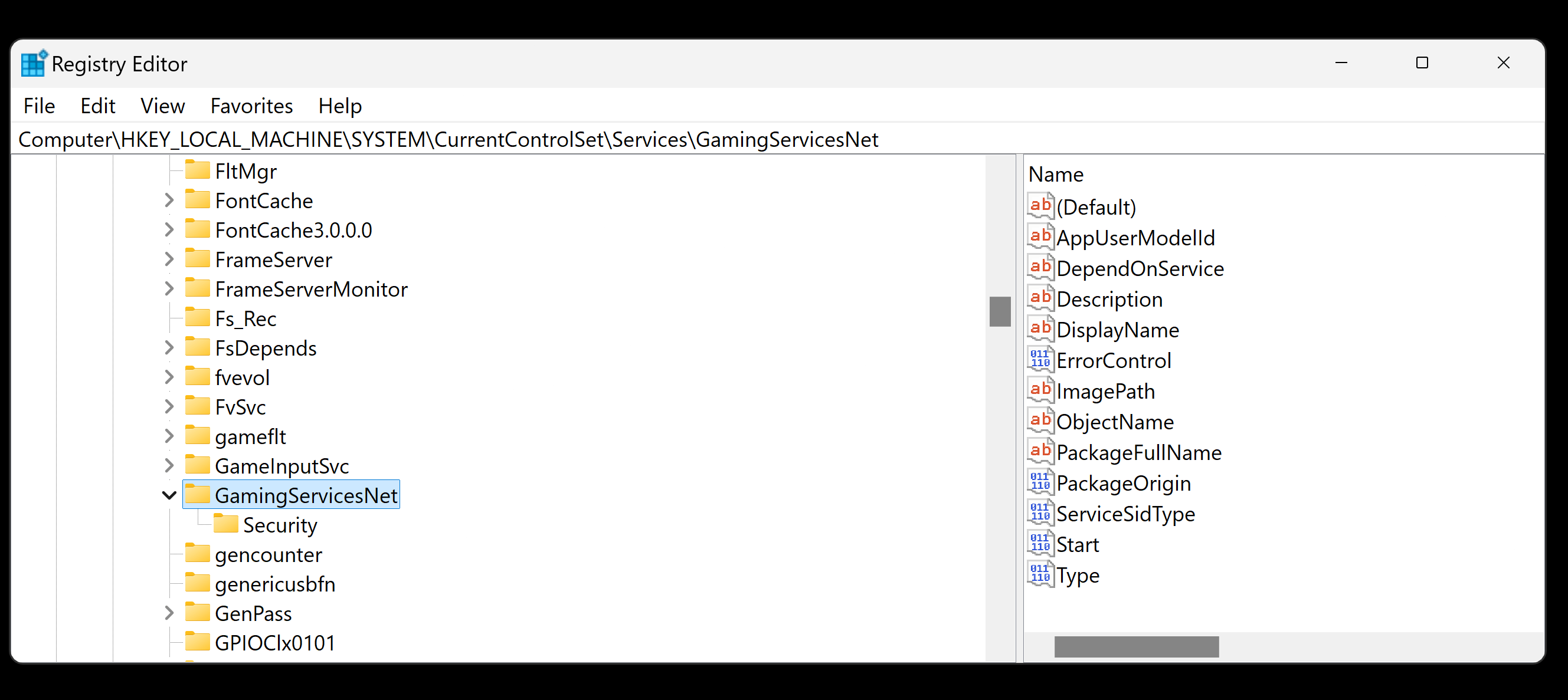The image size is (1568, 700).
Task: Click the Name column header
Action: [x=1056, y=175]
